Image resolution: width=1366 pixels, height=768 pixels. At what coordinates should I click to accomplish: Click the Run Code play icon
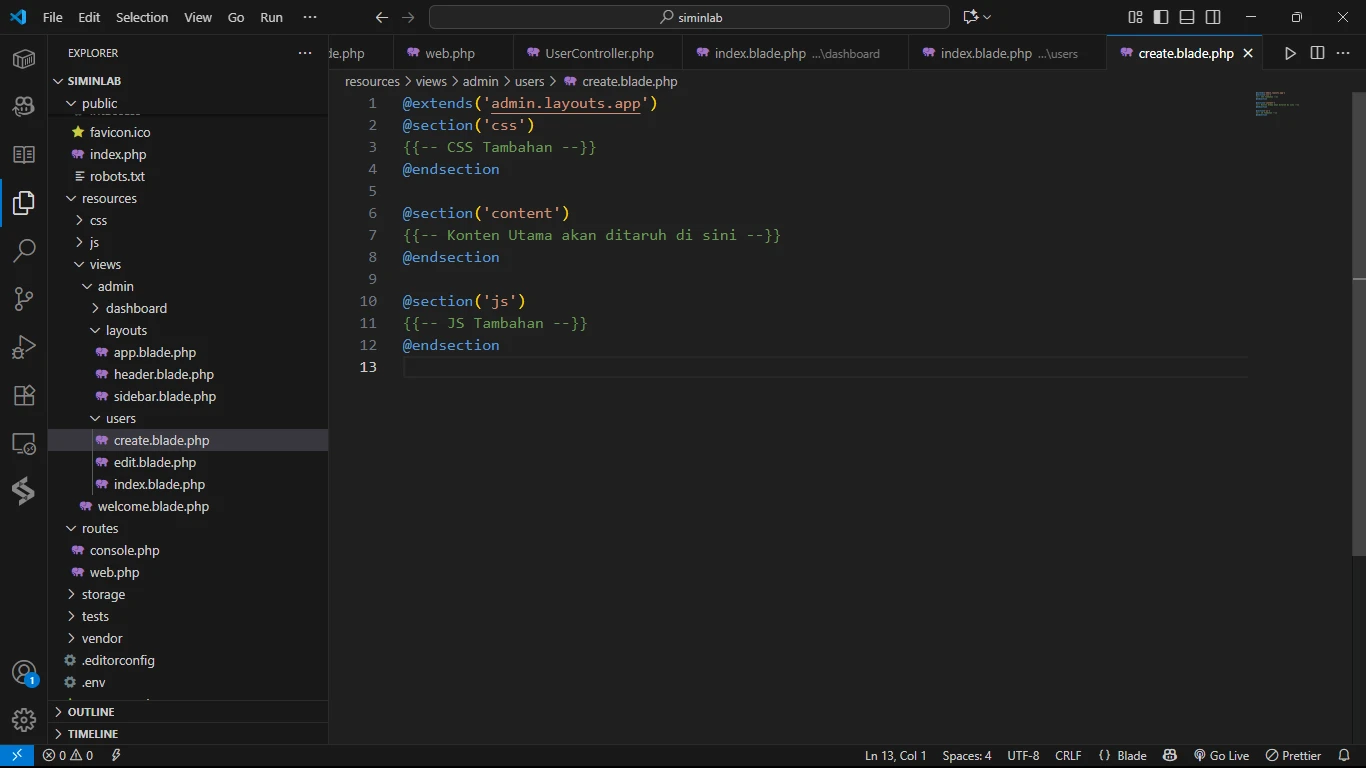1290,53
